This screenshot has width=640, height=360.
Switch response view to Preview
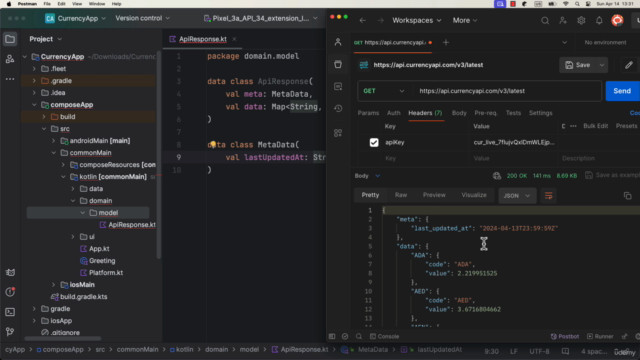coord(434,195)
